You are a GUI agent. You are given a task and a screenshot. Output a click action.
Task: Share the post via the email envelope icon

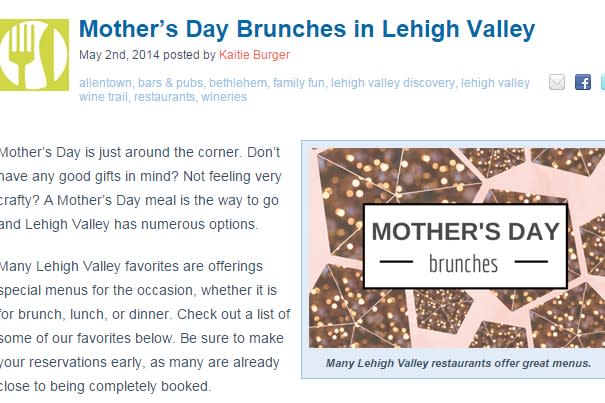pyautogui.click(x=557, y=82)
